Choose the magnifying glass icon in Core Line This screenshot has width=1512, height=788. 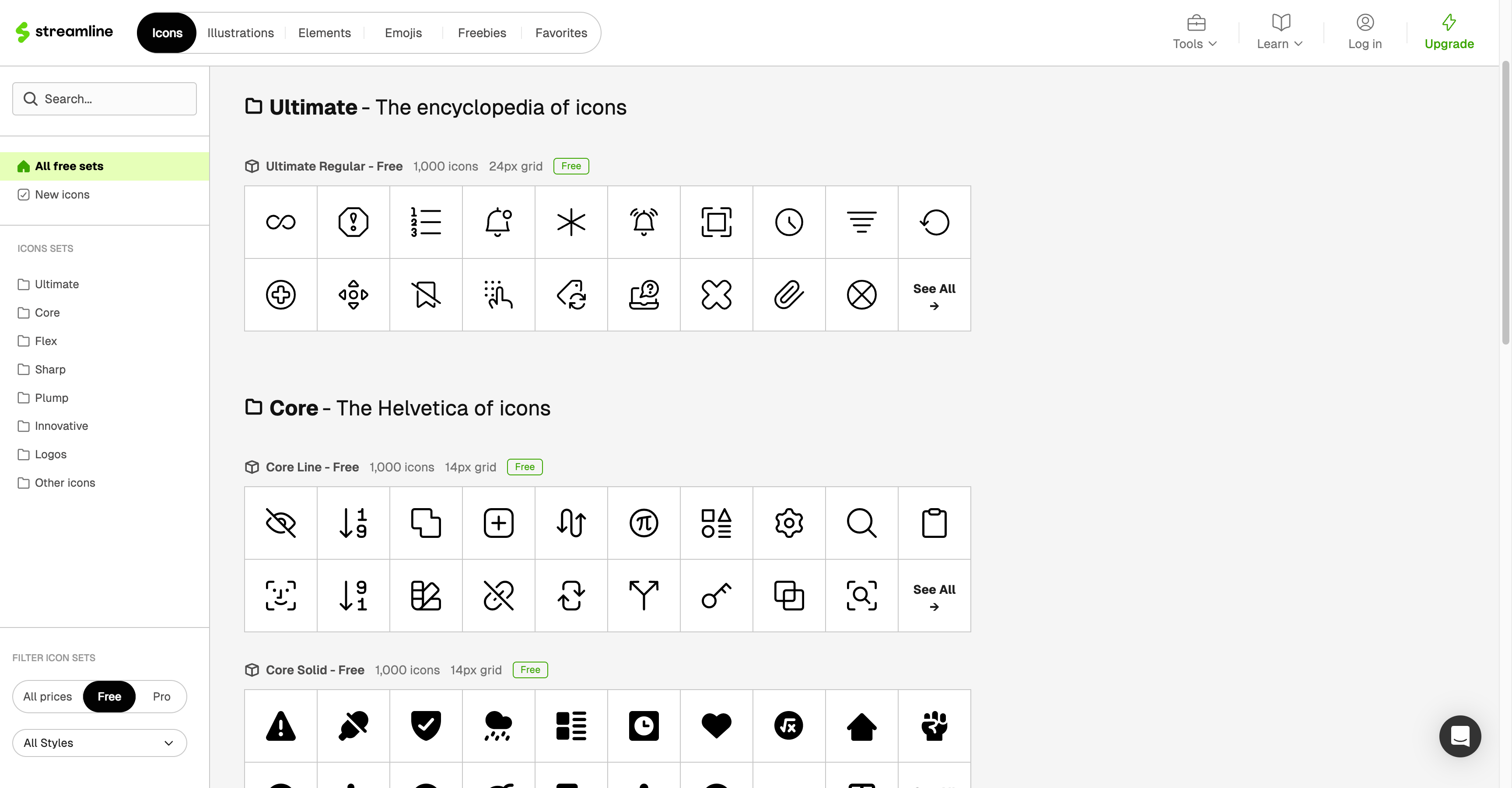coord(861,523)
